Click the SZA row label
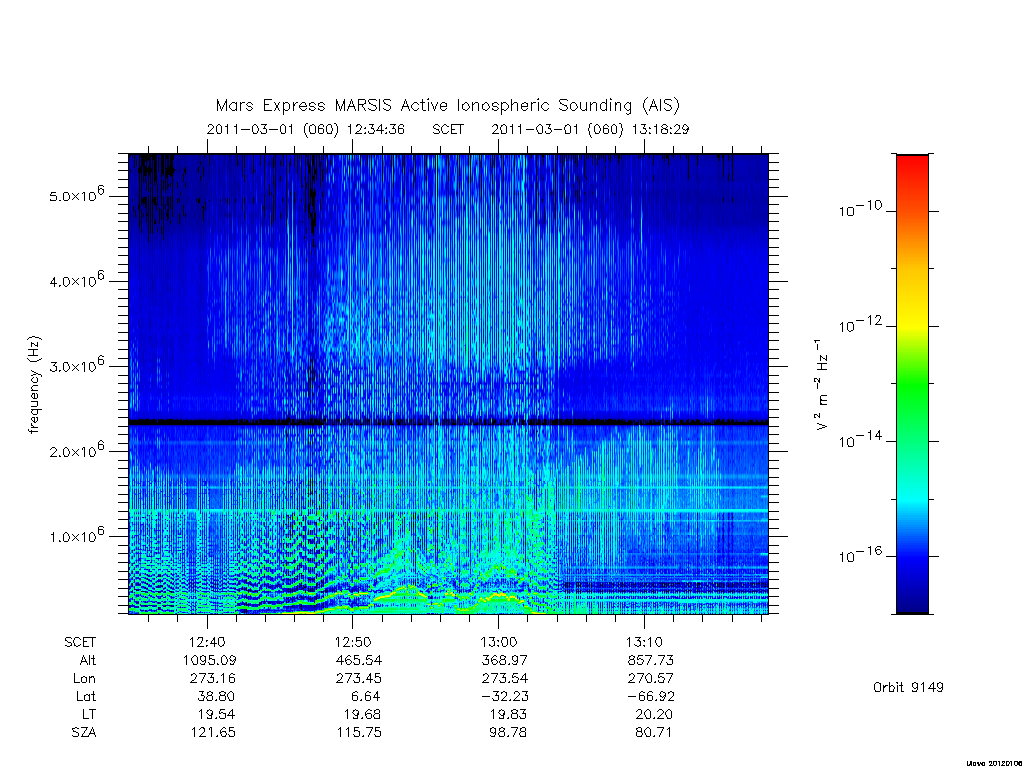 tap(84, 732)
